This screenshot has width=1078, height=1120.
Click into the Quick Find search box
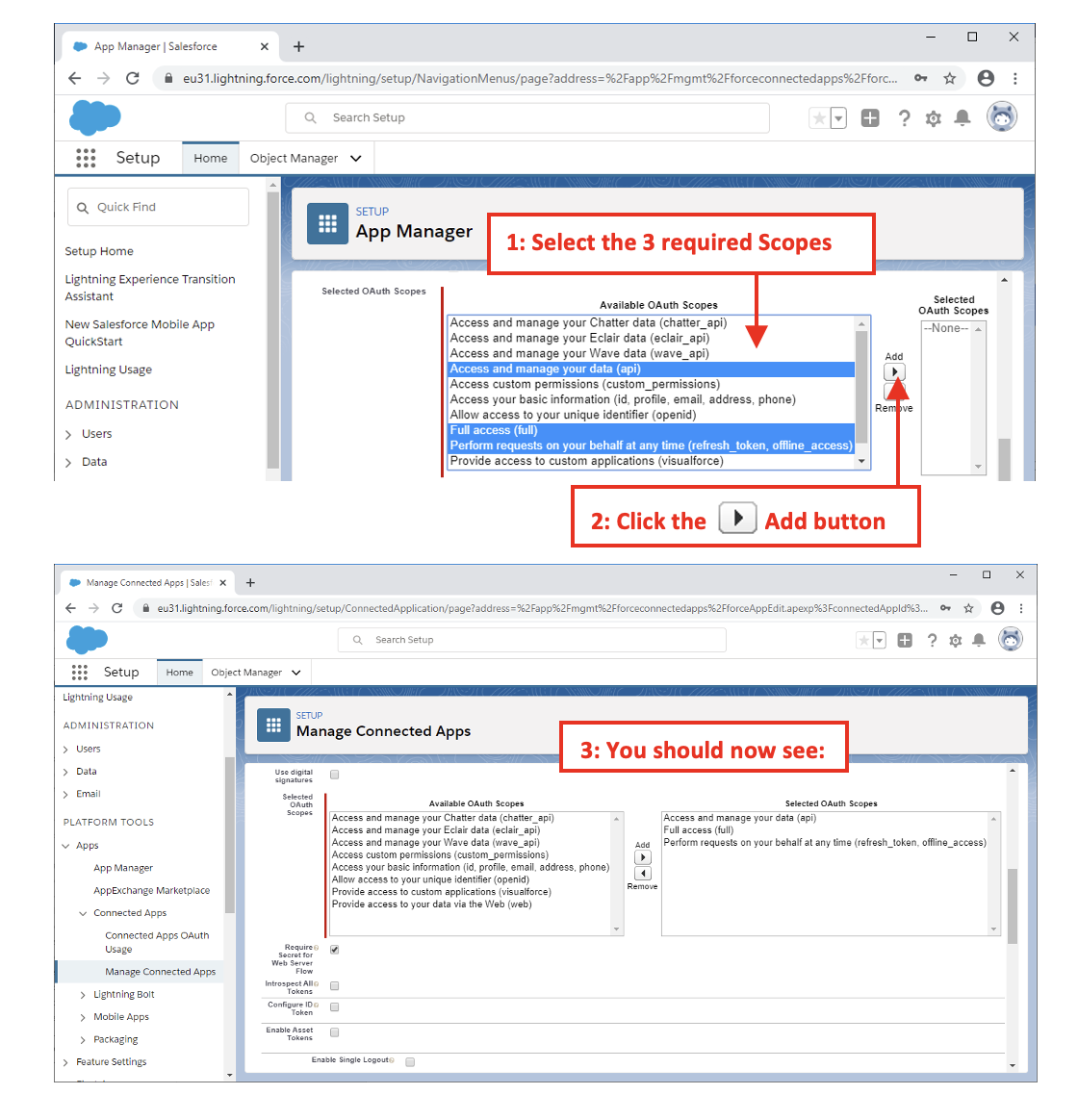[159, 207]
